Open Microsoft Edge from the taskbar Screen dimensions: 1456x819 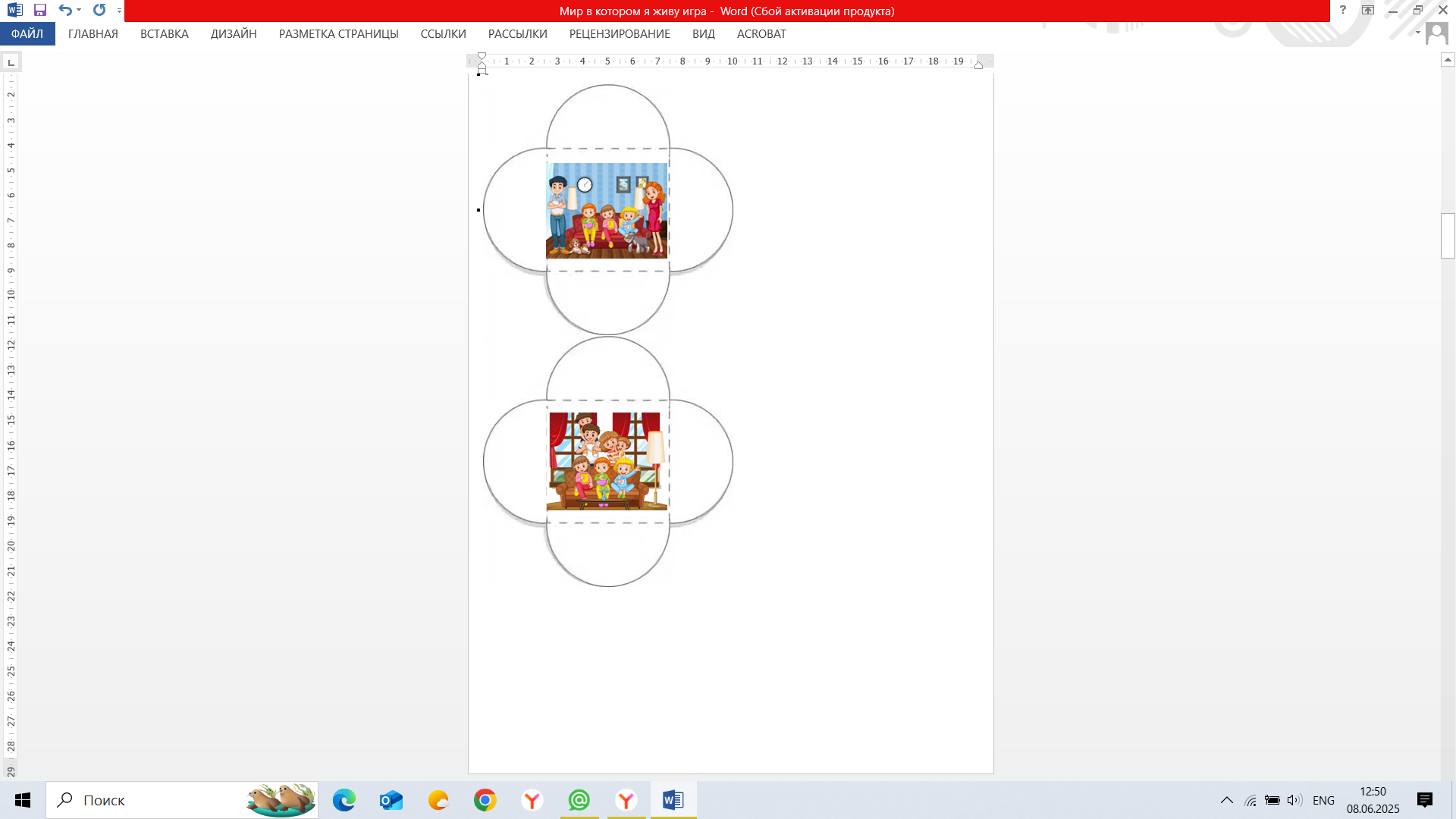pyautogui.click(x=344, y=800)
